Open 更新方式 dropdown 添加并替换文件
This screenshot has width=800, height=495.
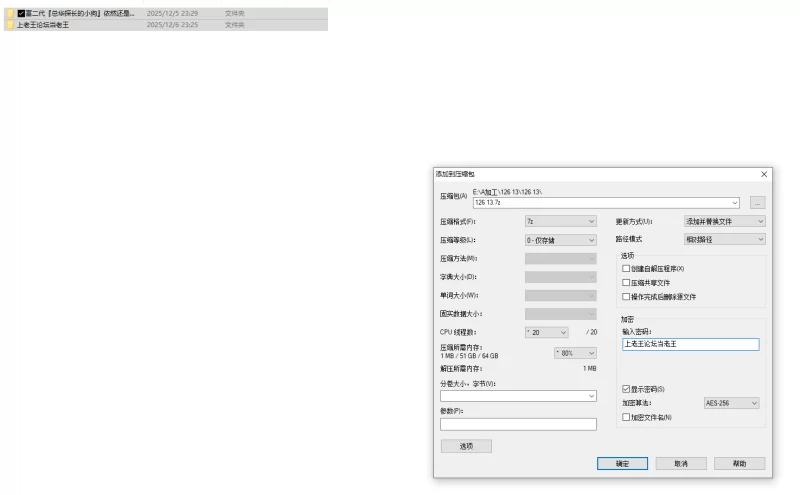(x=724, y=221)
